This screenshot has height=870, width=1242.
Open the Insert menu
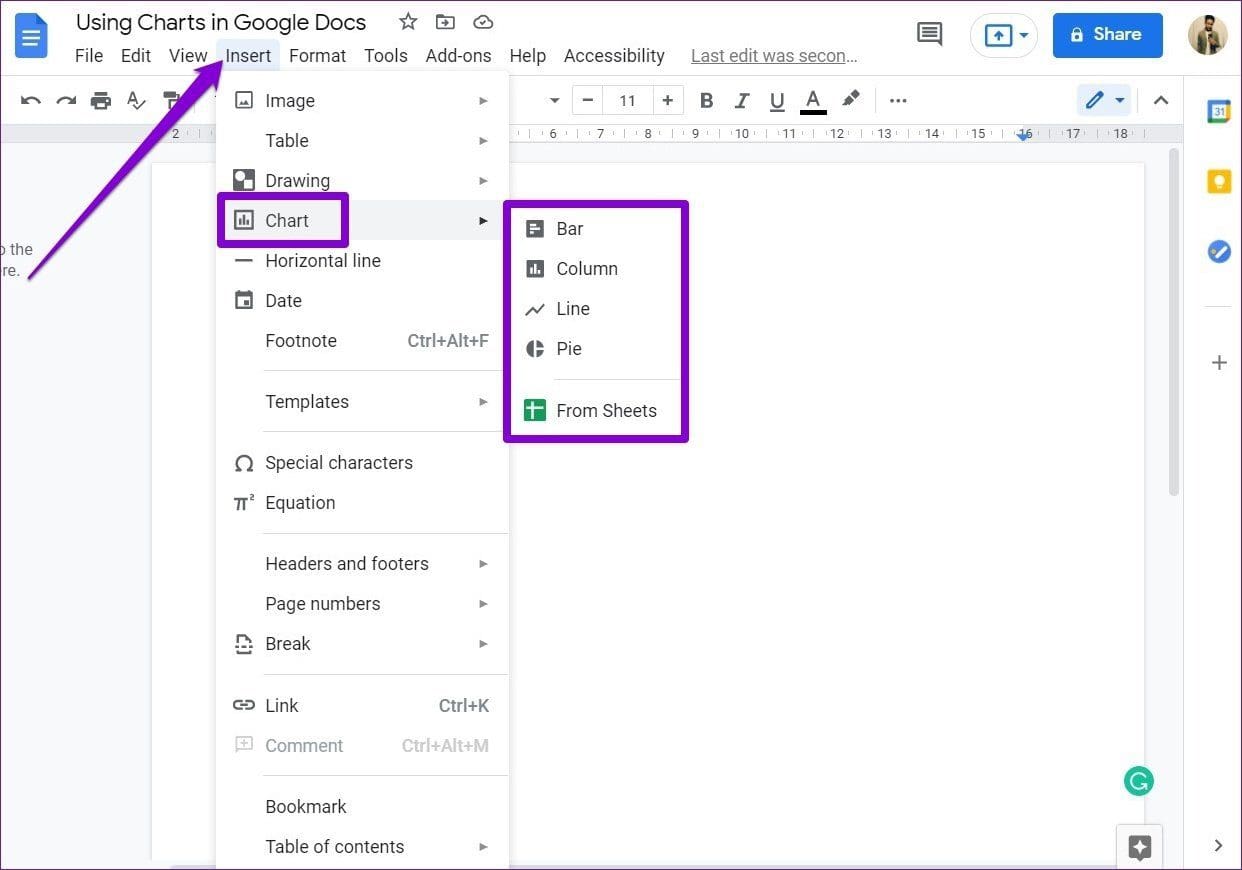[x=248, y=56]
